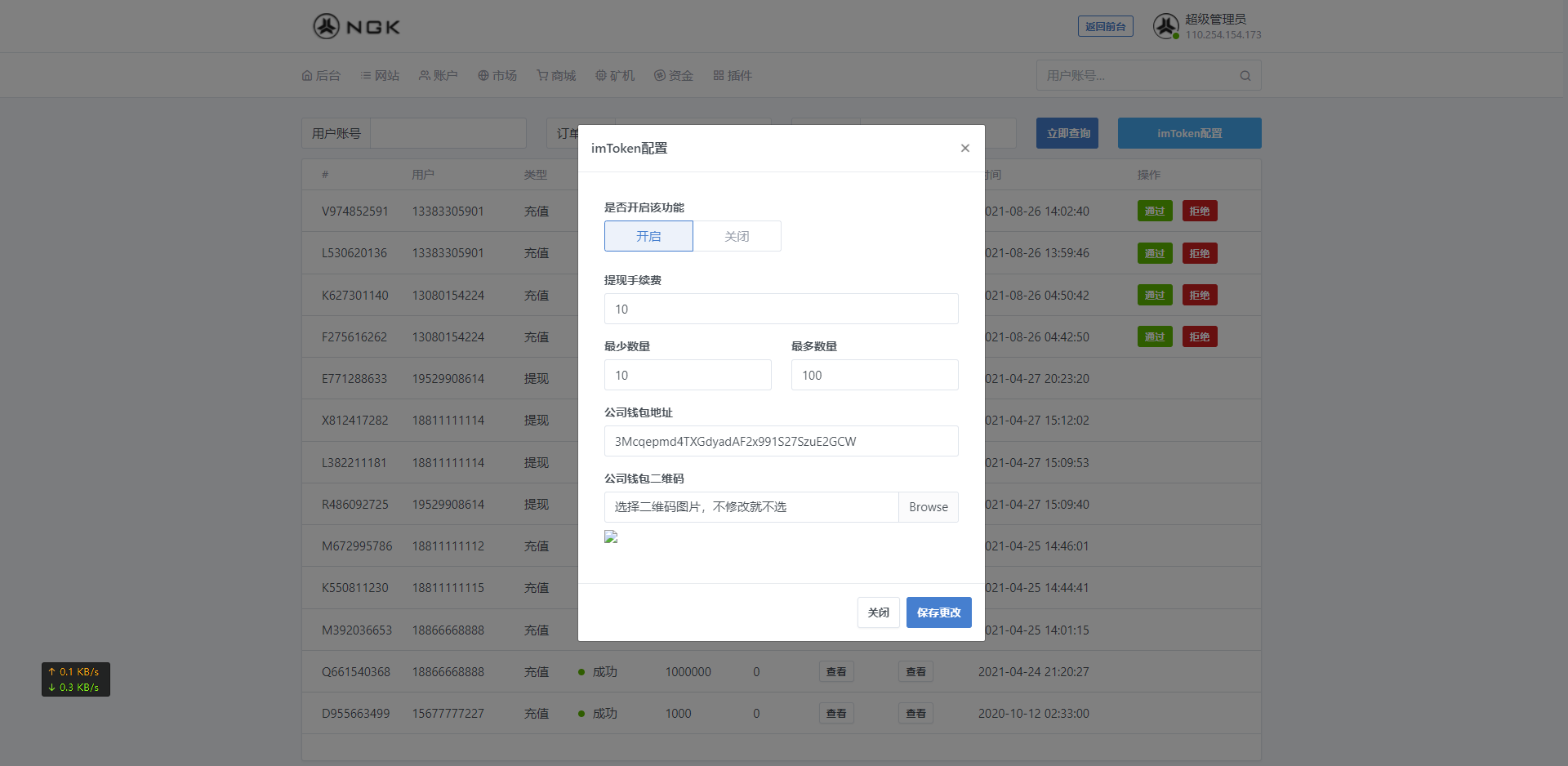Click the search magnifier icon
The image size is (1568, 766).
point(1245,76)
